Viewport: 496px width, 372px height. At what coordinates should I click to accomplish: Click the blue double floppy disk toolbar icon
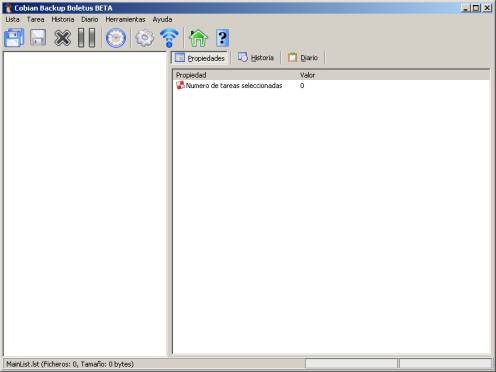14,38
